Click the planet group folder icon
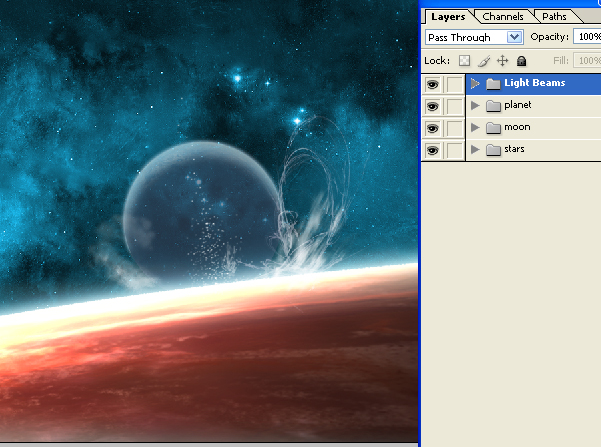Image resolution: width=601 pixels, height=447 pixels. coord(492,106)
